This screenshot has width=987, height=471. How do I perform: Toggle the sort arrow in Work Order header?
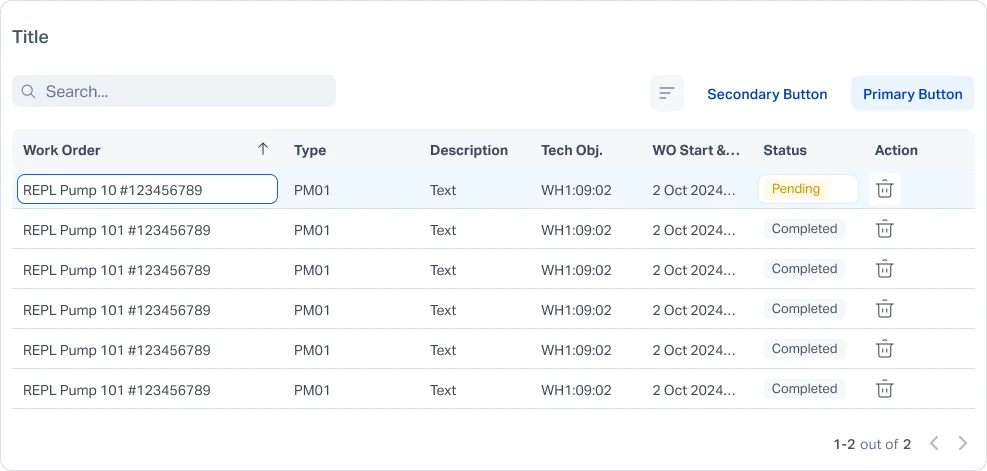coord(263,149)
